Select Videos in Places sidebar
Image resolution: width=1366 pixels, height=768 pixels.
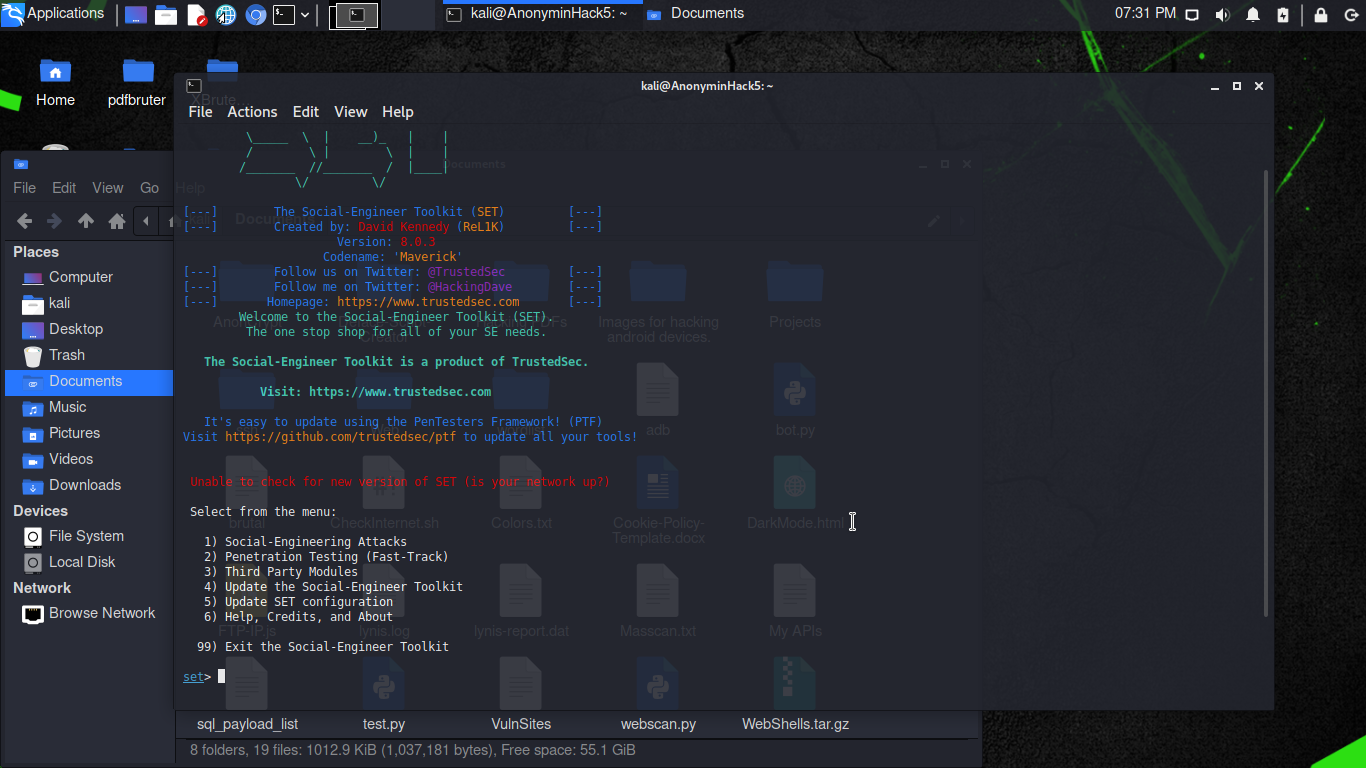(89, 459)
